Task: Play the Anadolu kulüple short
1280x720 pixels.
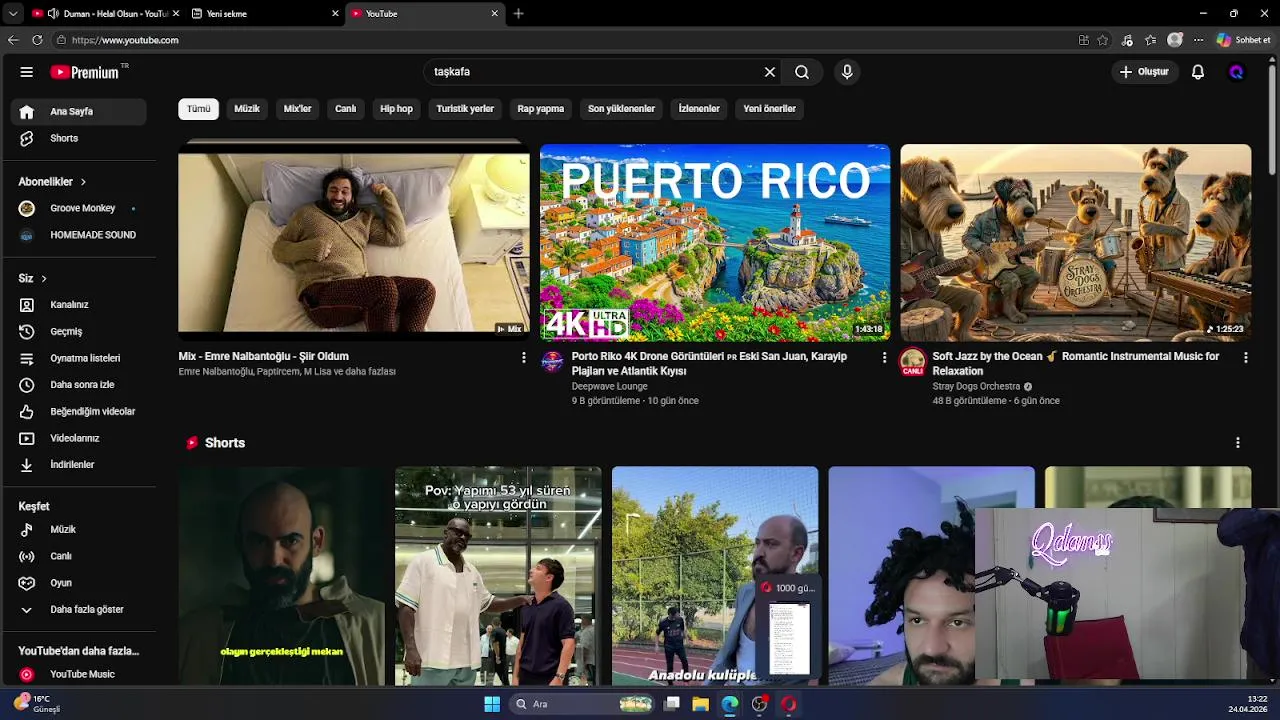Action: click(715, 576)
